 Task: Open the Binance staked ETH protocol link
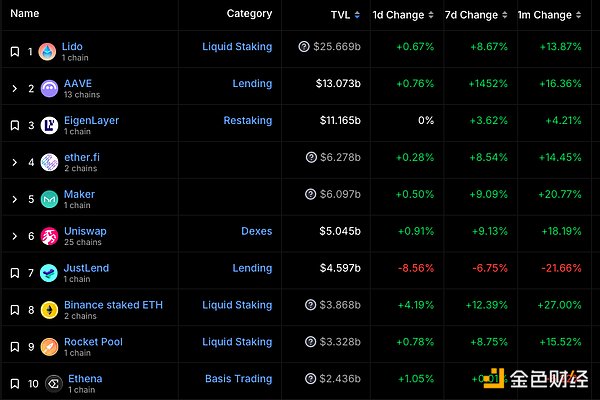coord(113,305)
